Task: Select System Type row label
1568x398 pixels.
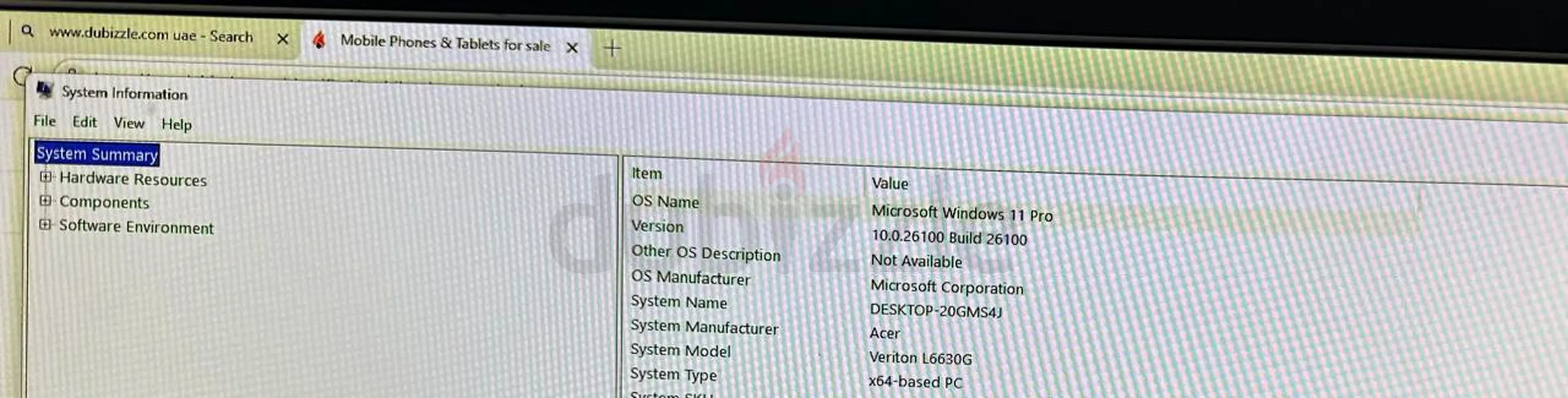Action: 674,374
